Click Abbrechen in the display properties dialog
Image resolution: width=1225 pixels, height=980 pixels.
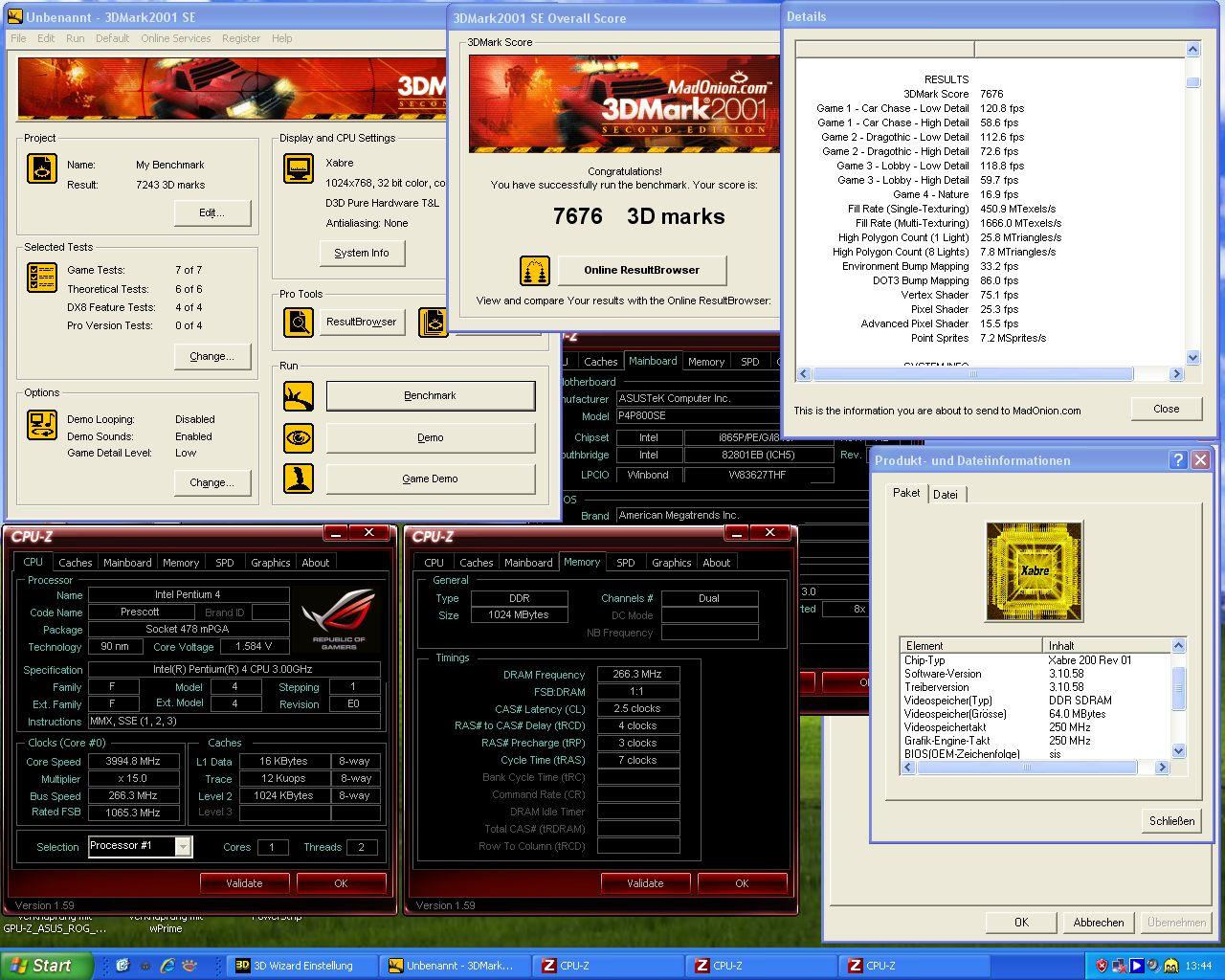coord(1099,923)
